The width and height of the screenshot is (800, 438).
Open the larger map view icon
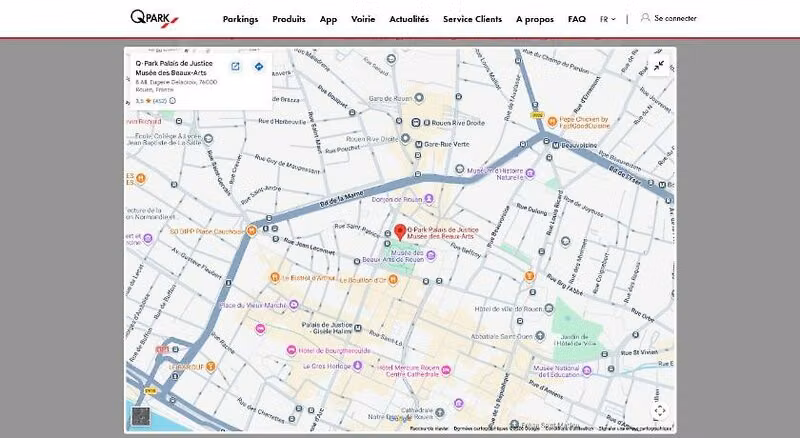pos(235,66)
